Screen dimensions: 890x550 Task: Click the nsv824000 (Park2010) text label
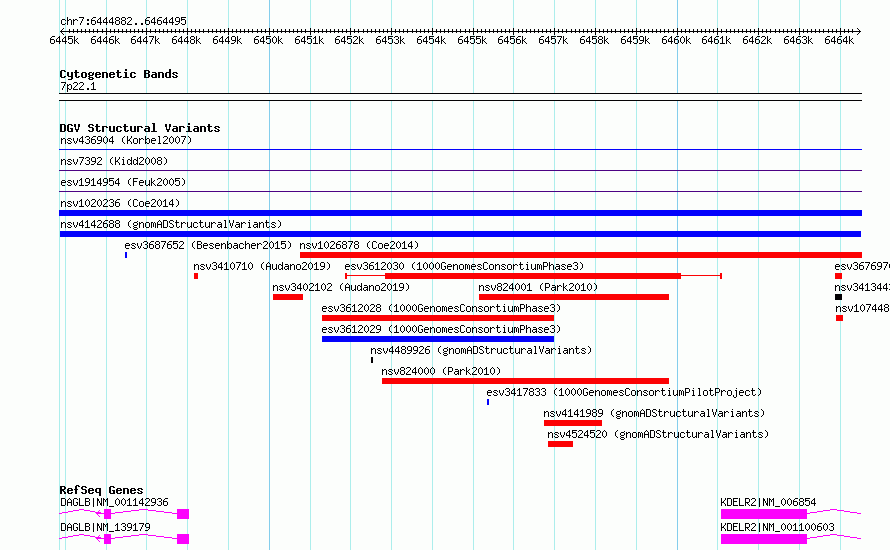pos(441,371)
